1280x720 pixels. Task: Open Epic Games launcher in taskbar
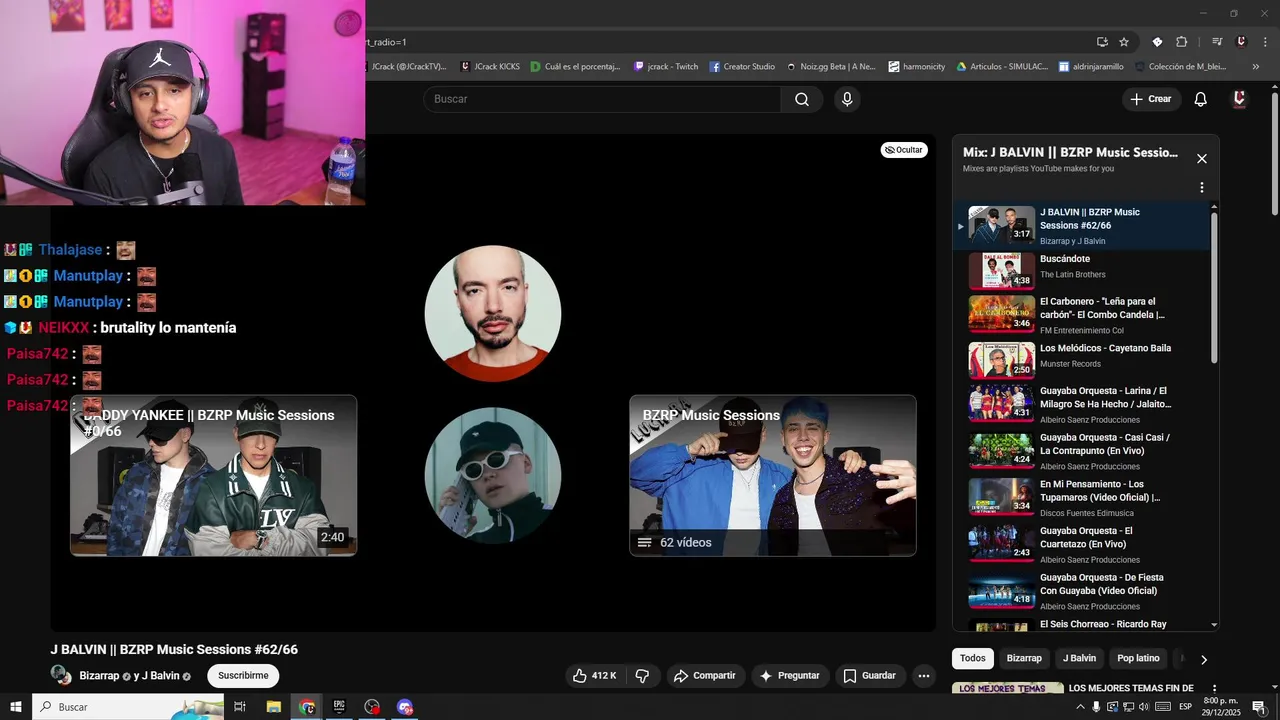coord(339,707)
